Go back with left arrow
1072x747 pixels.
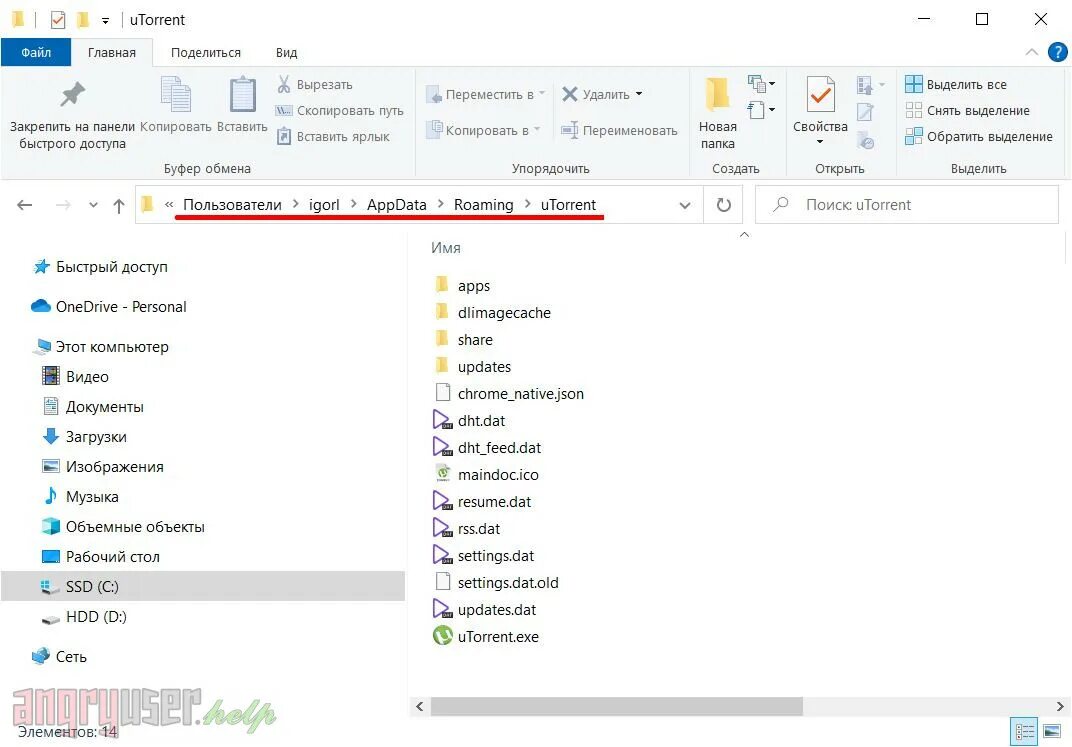coord(25,204)
